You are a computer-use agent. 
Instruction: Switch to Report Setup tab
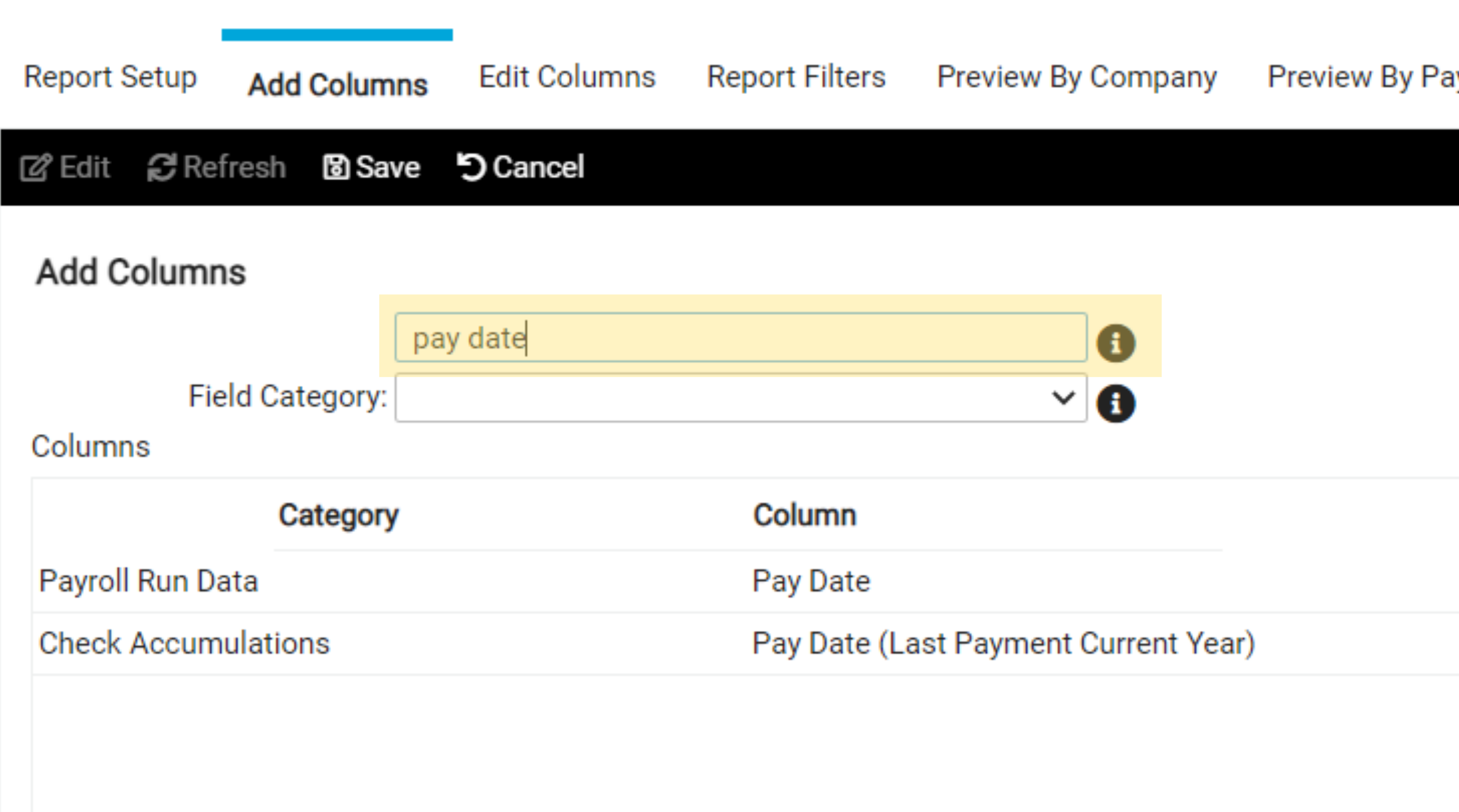(x=110, y=77)
